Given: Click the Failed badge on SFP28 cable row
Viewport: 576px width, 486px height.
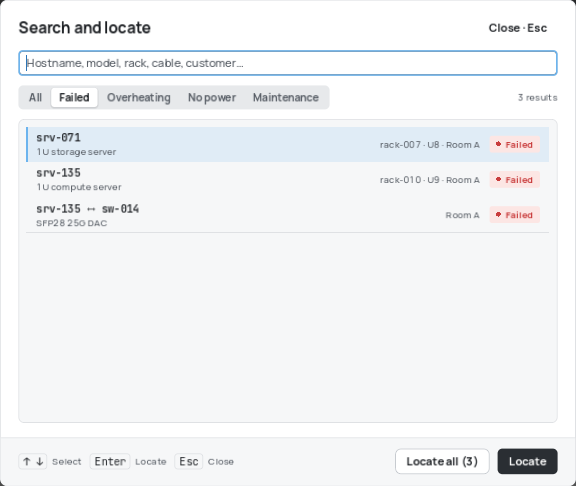Looking at the screenshot, I should click(x=515, y=215).
